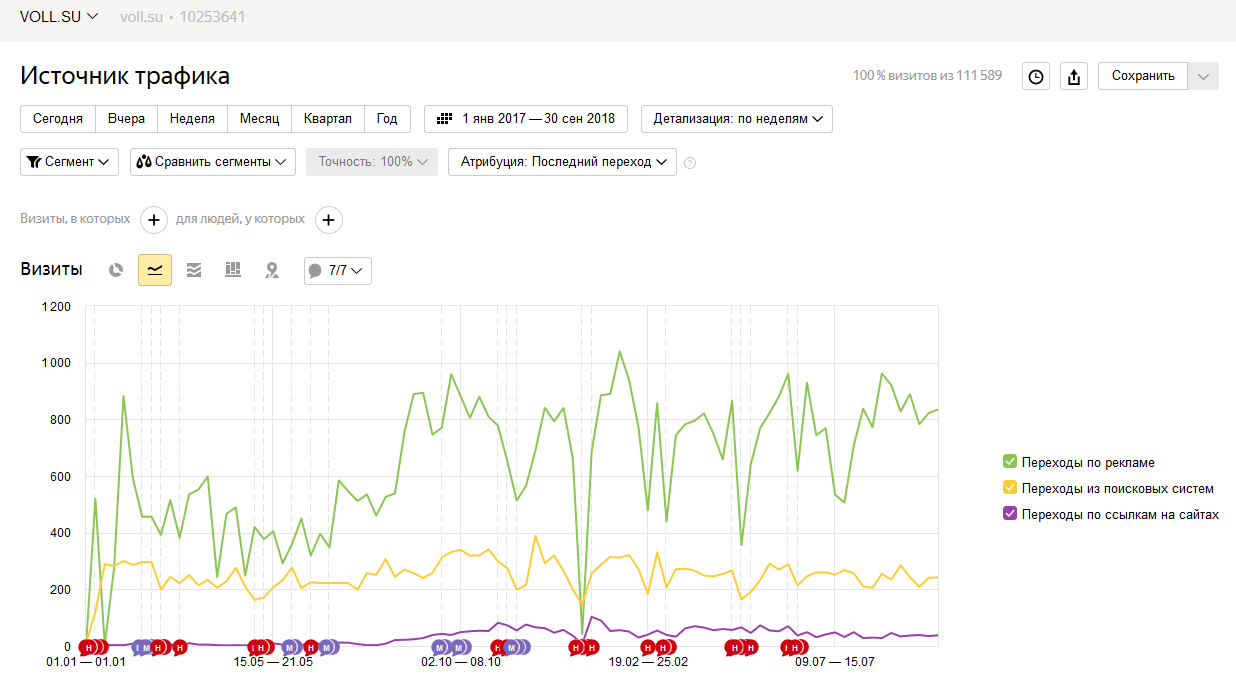The height and width of the screenshot is (690, 1236).
Task: Open the Сегмент dropdown
Action: 69,162
